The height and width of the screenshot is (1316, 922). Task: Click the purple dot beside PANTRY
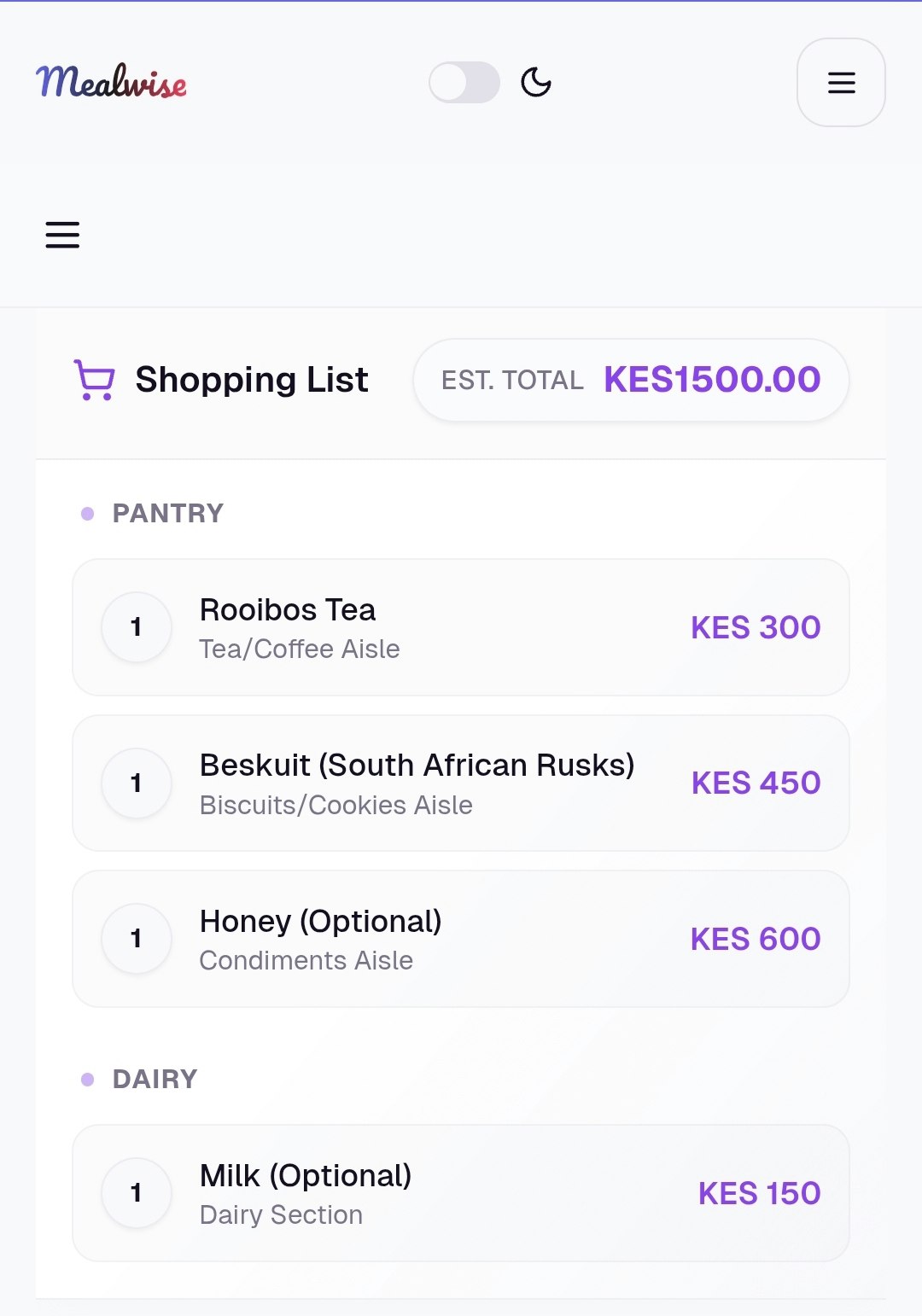[86, 512]
